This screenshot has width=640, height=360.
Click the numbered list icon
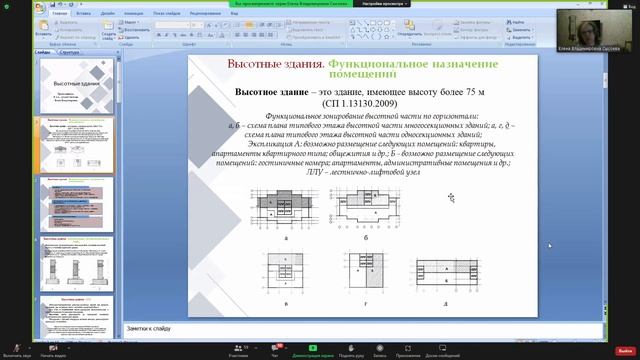(249, 25)
